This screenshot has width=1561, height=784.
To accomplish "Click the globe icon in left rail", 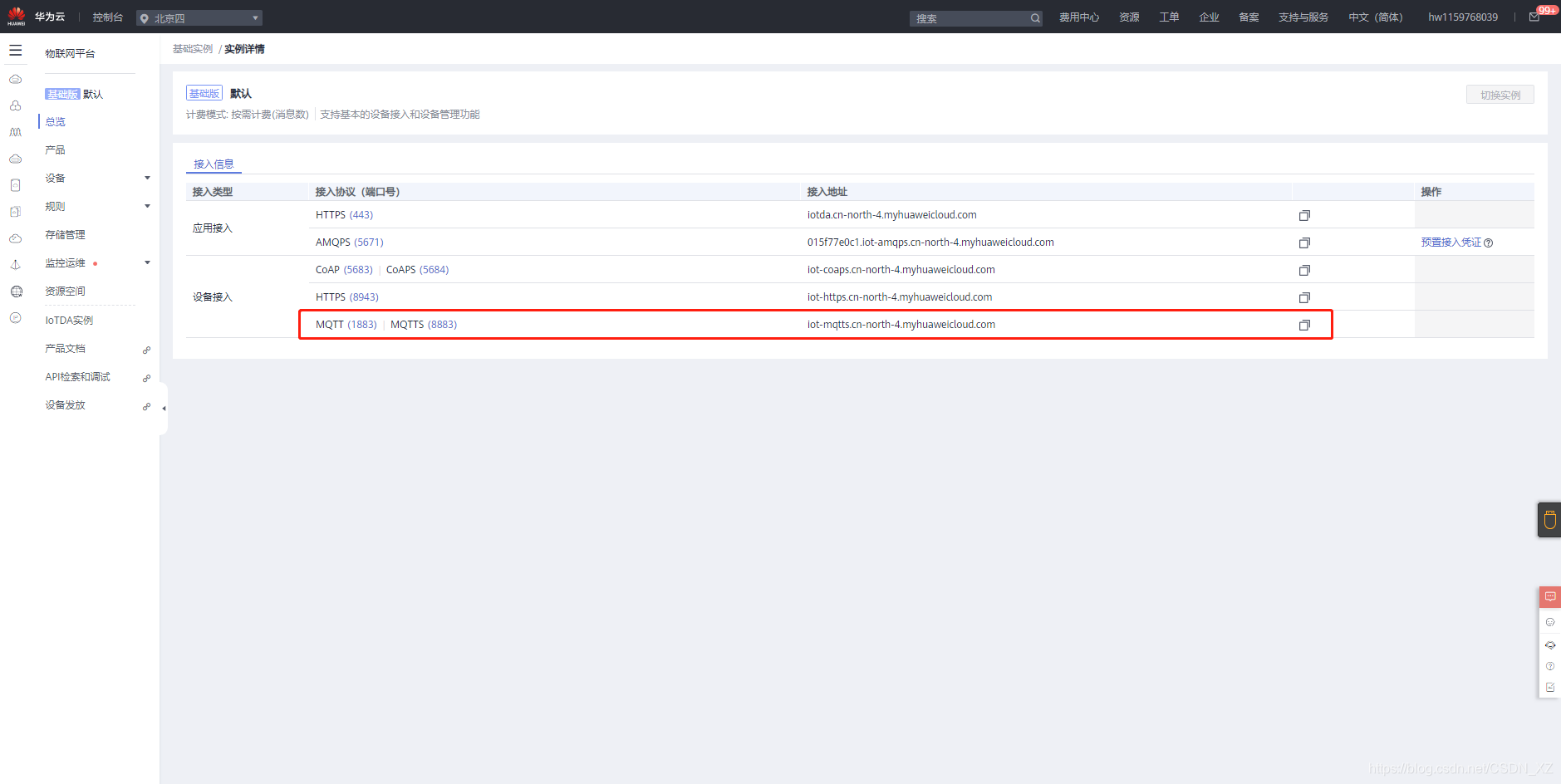I will point(15,292).
